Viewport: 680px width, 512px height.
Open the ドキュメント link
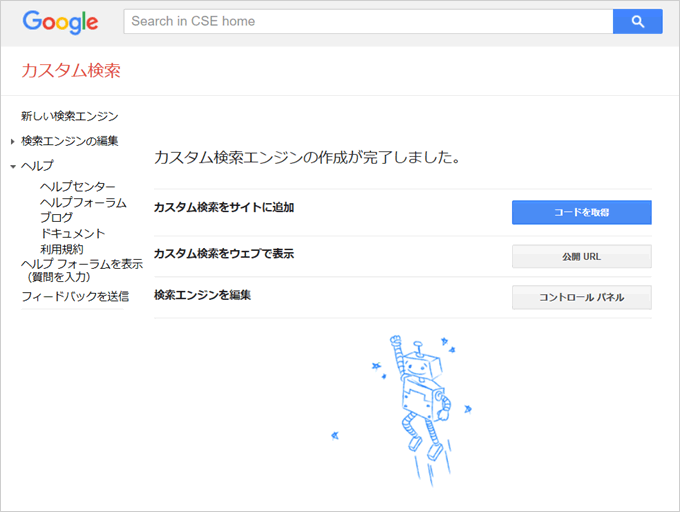[x=72, y=233]
